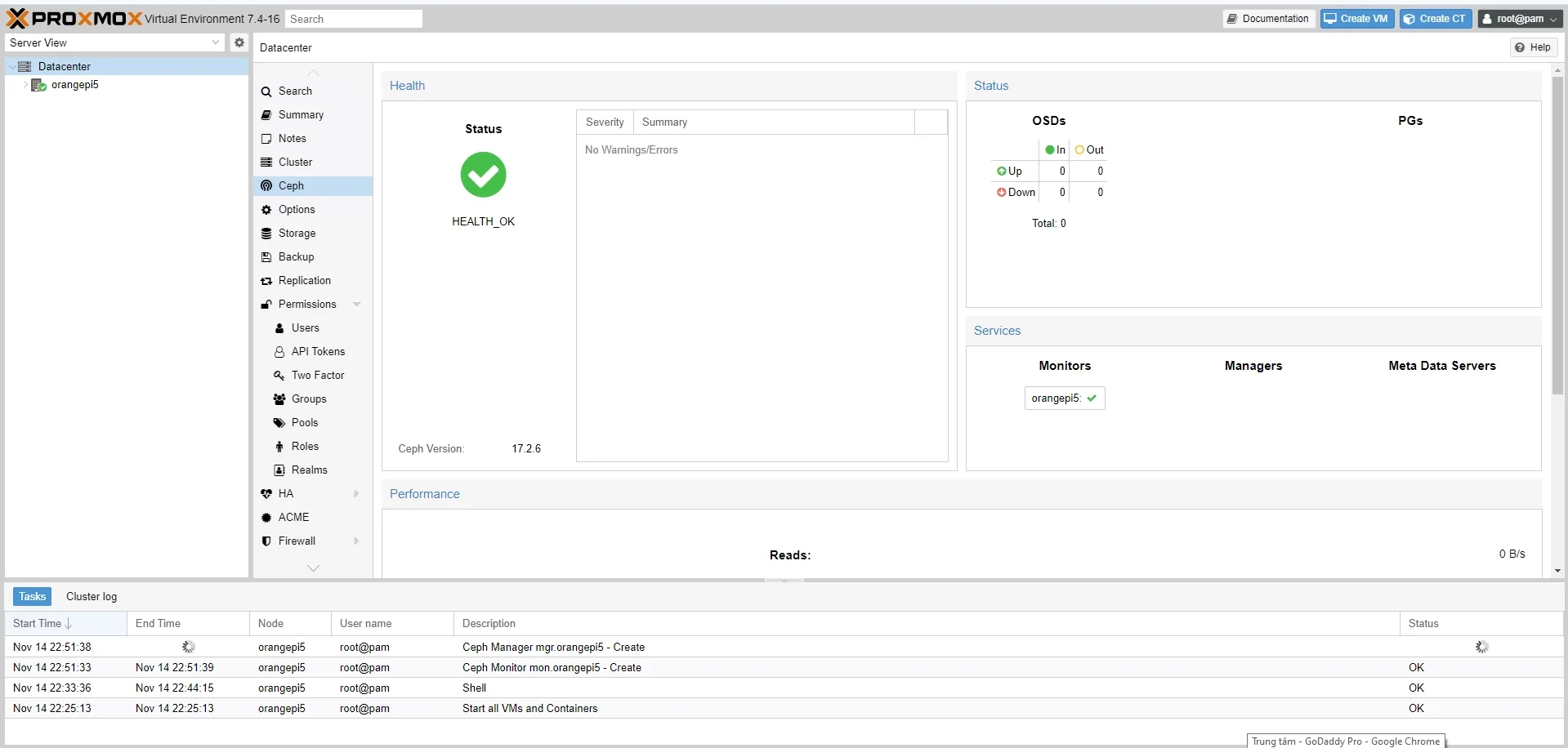Click the orangepi5 node icon

(x=38, y=85)
